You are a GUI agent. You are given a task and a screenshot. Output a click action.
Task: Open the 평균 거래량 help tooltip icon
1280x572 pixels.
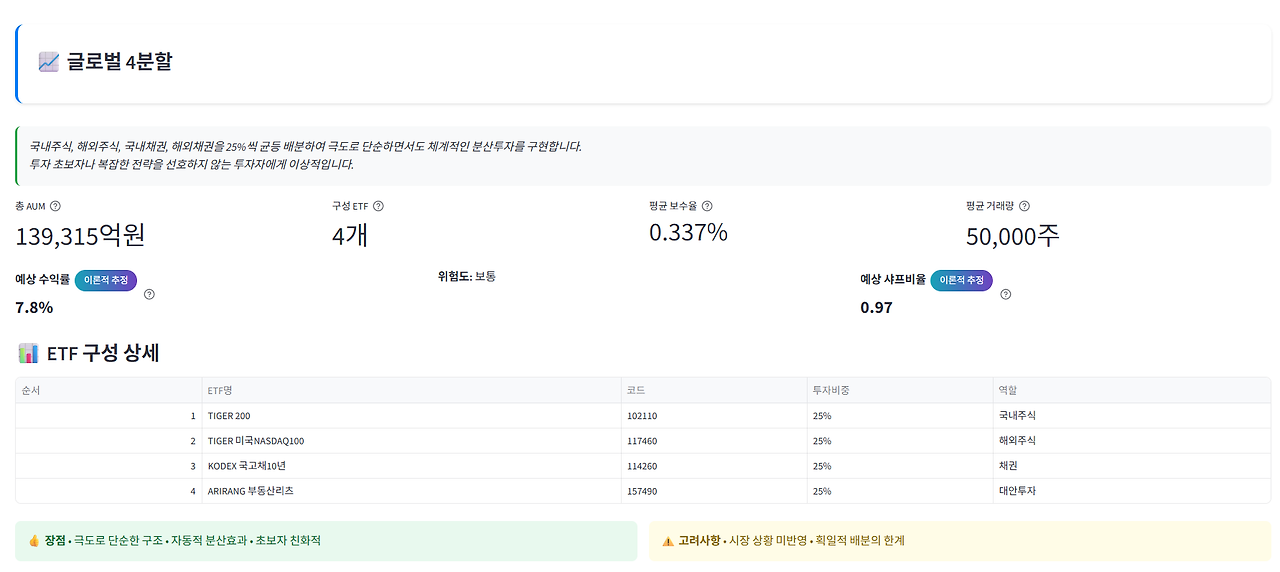pos(1024,206)
